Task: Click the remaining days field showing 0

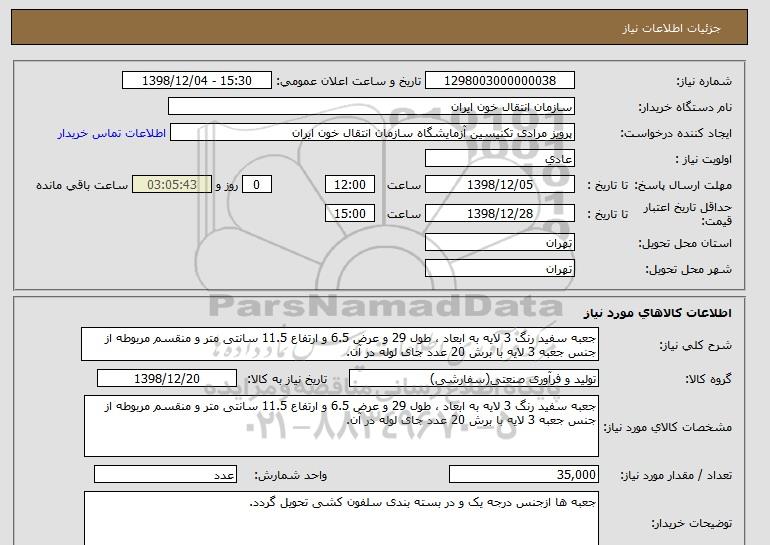Action: coord(256,185)
